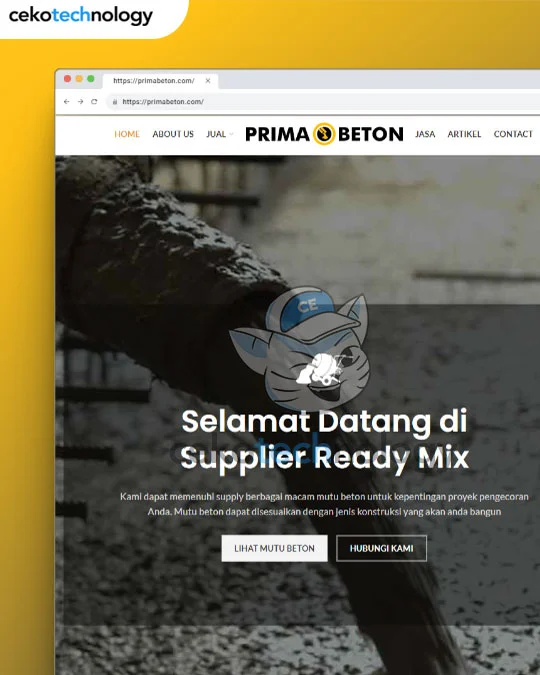Open the HOME menu item

click(x=127, y=134)
